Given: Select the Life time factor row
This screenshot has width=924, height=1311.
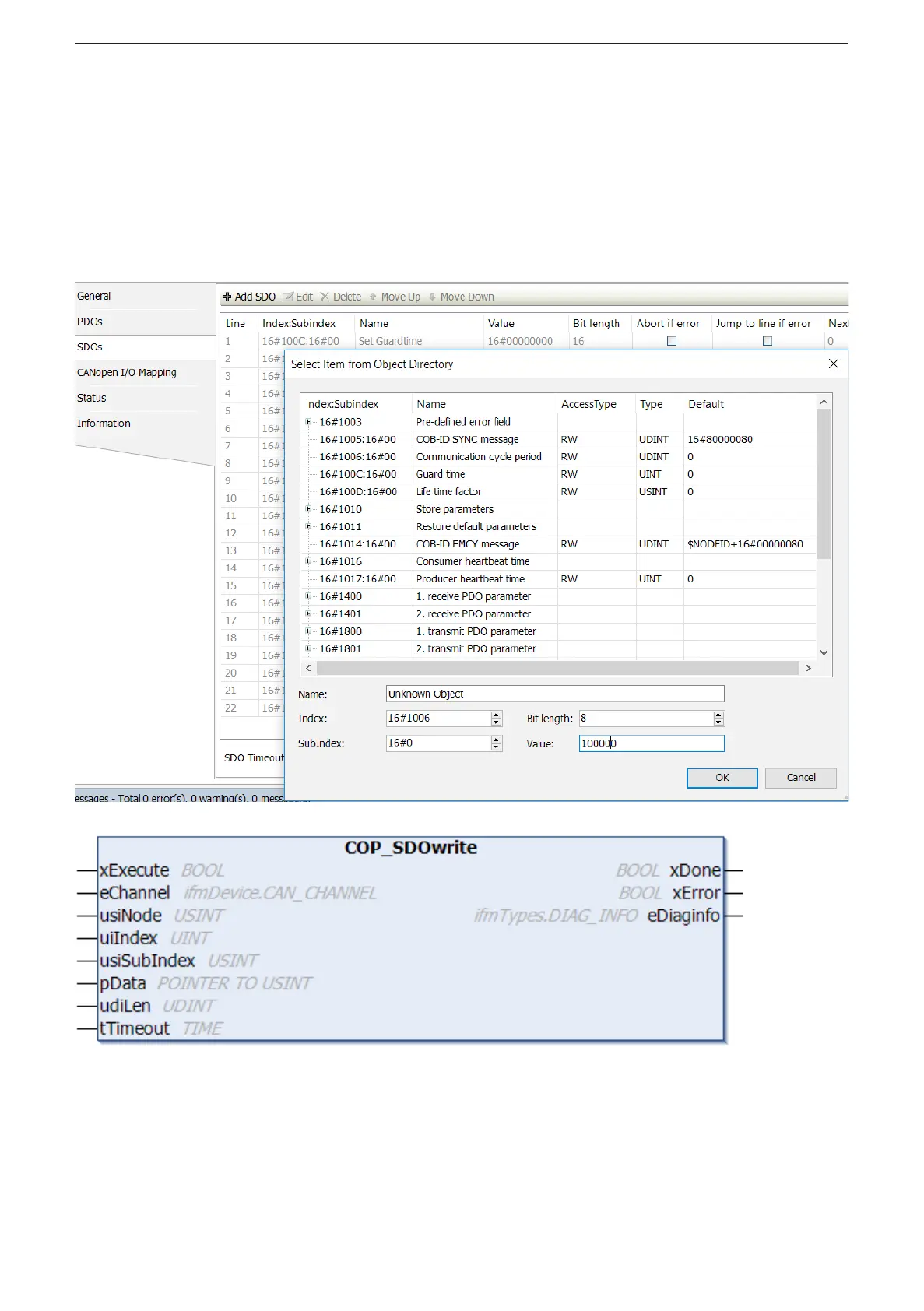Looking at the screenshot, I should (x=558, y=492).
